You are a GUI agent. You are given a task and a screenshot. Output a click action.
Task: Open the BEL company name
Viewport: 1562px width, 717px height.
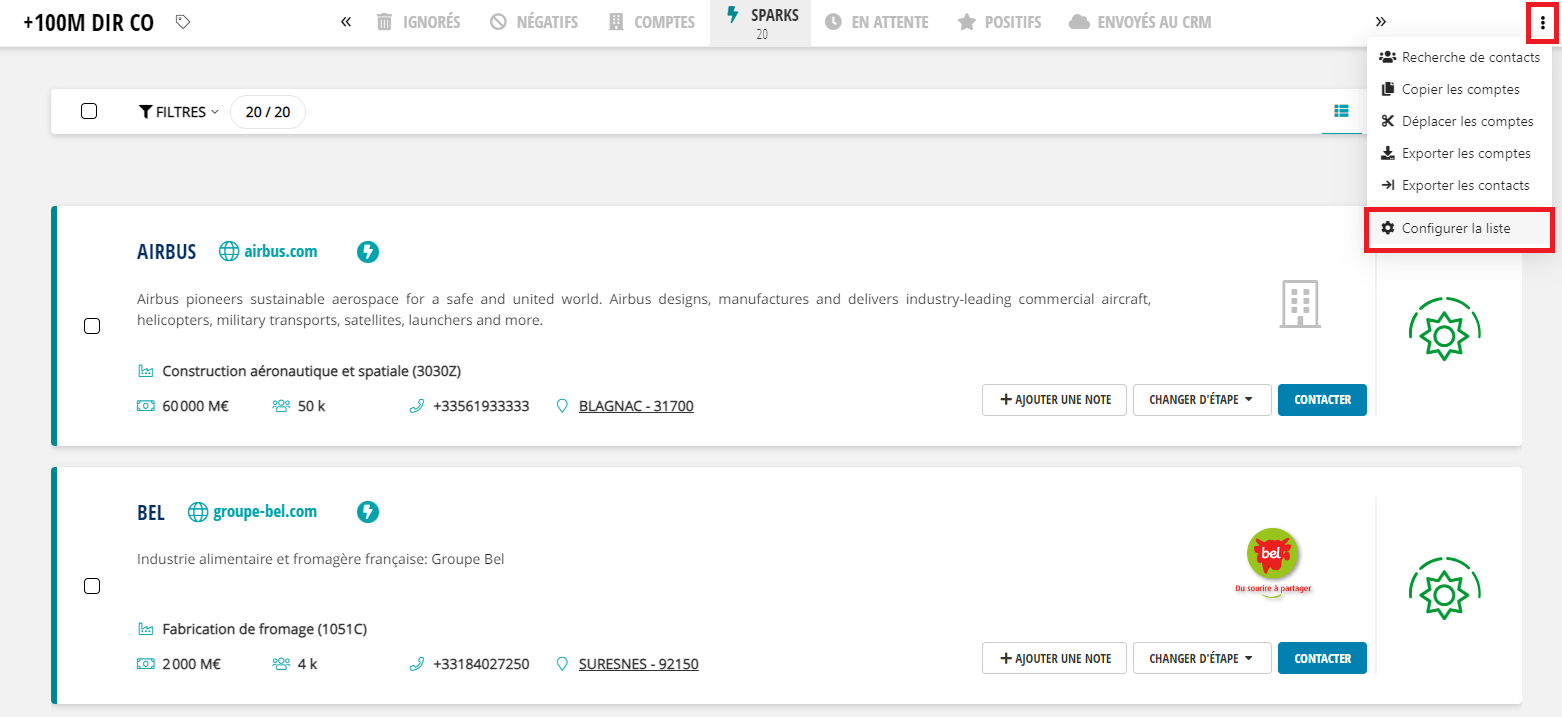coord(151,513)
